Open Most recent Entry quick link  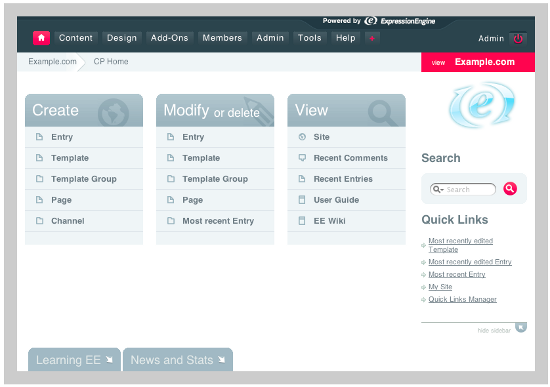(457, 274)
